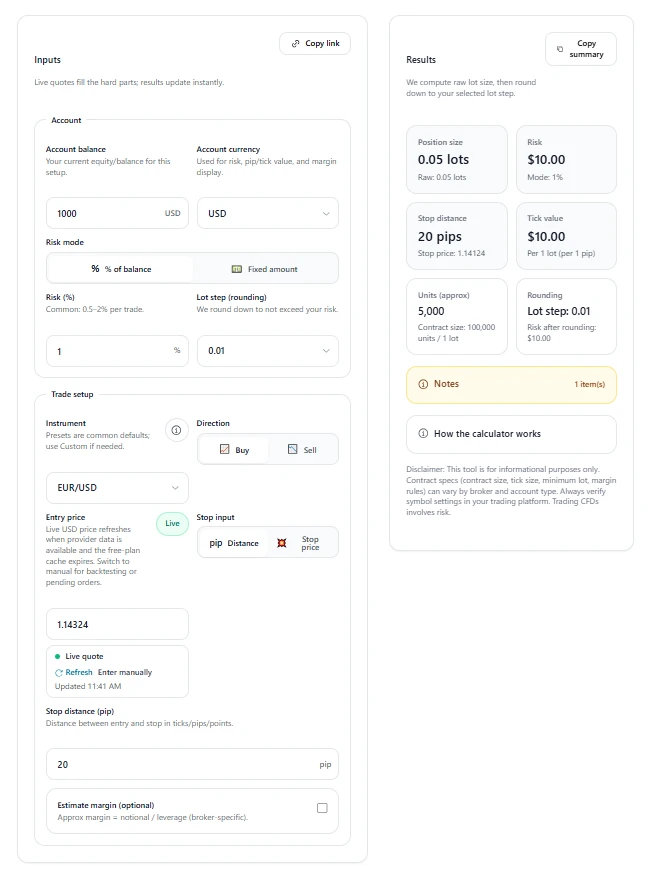This screenshot has width=649, height=873.
Task: Click the Copy link chain icon
Action: tap(296, 43)
